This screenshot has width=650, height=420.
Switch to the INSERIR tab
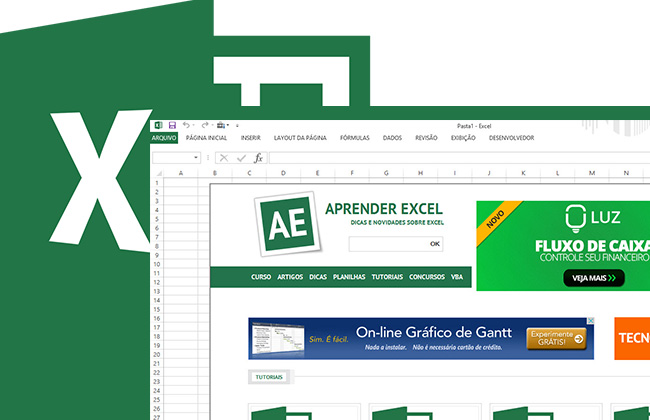(251, 138)
